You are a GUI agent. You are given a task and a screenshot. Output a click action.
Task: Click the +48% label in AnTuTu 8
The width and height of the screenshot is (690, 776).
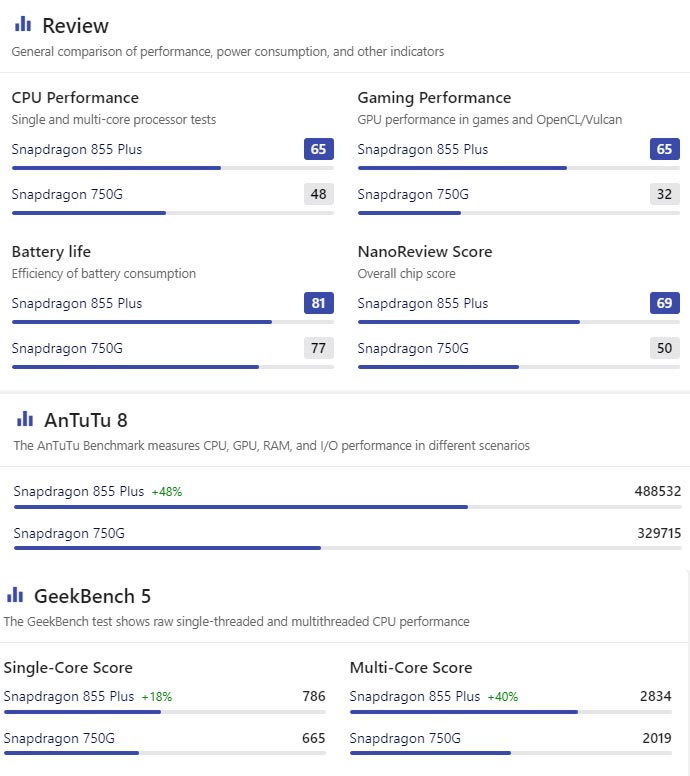(x=167, y=492)
